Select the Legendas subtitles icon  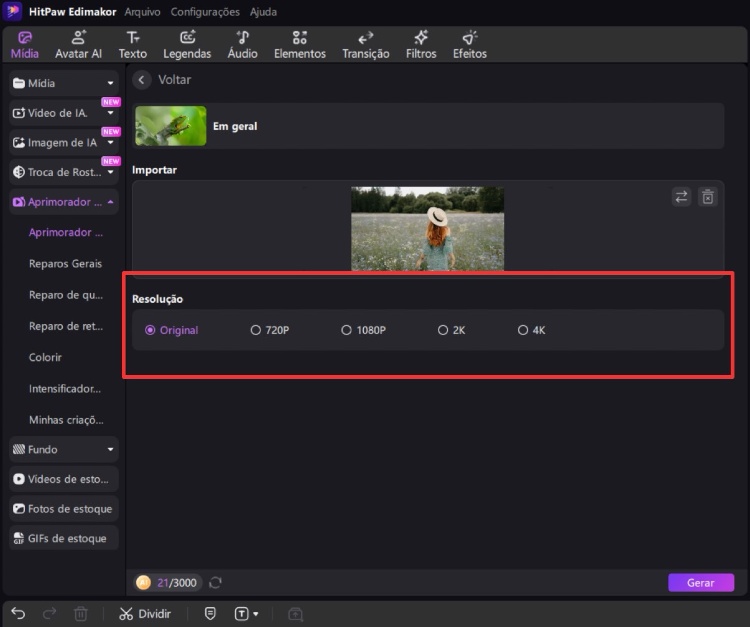point(187,44)
